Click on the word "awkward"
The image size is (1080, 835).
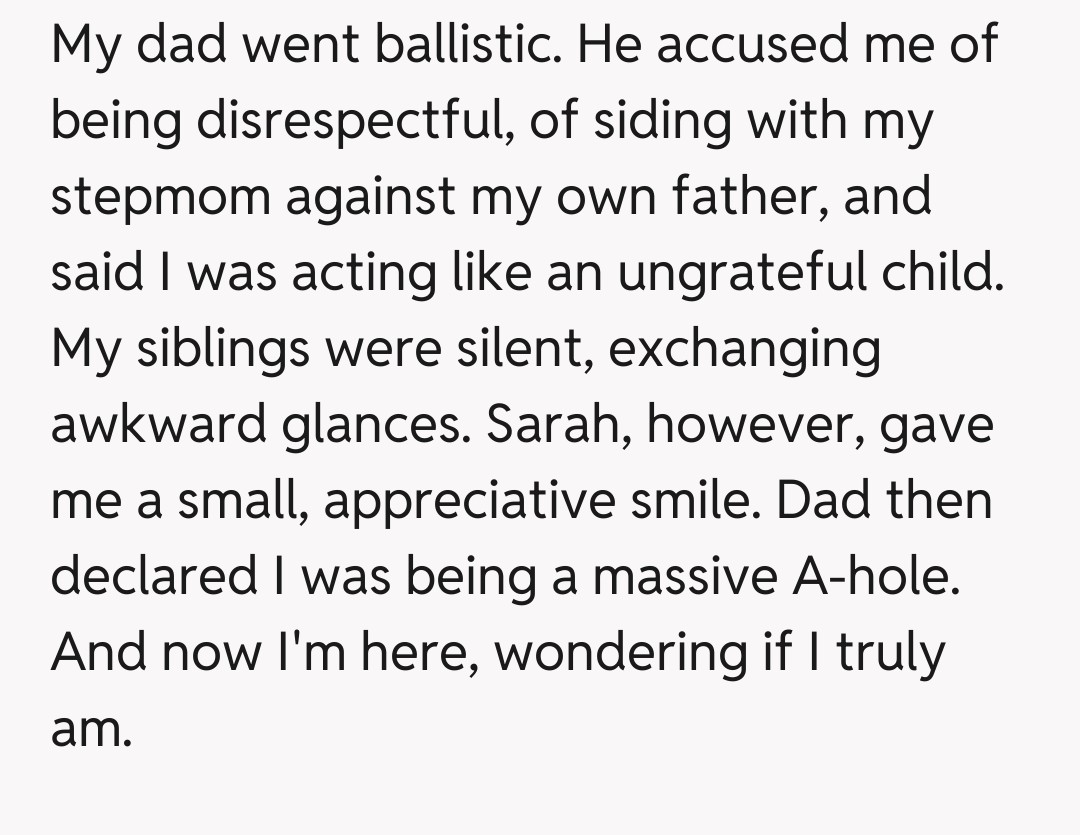click(x=158, y=424)
